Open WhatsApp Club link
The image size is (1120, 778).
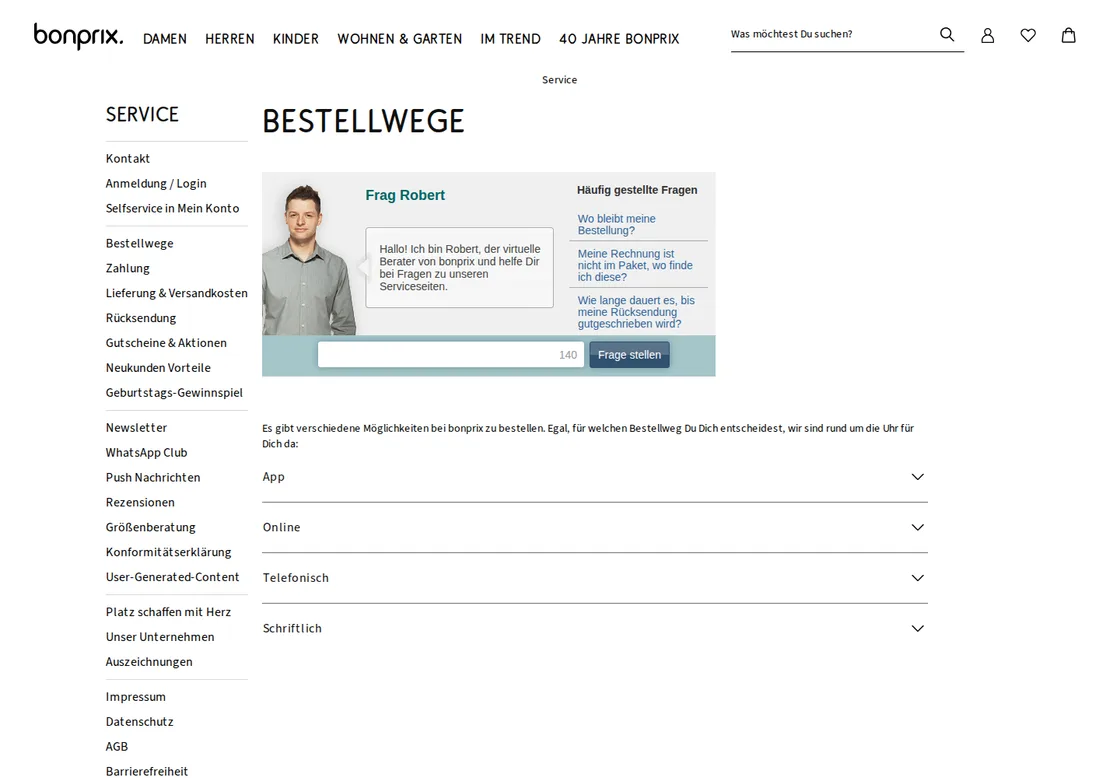pos(146,453)
